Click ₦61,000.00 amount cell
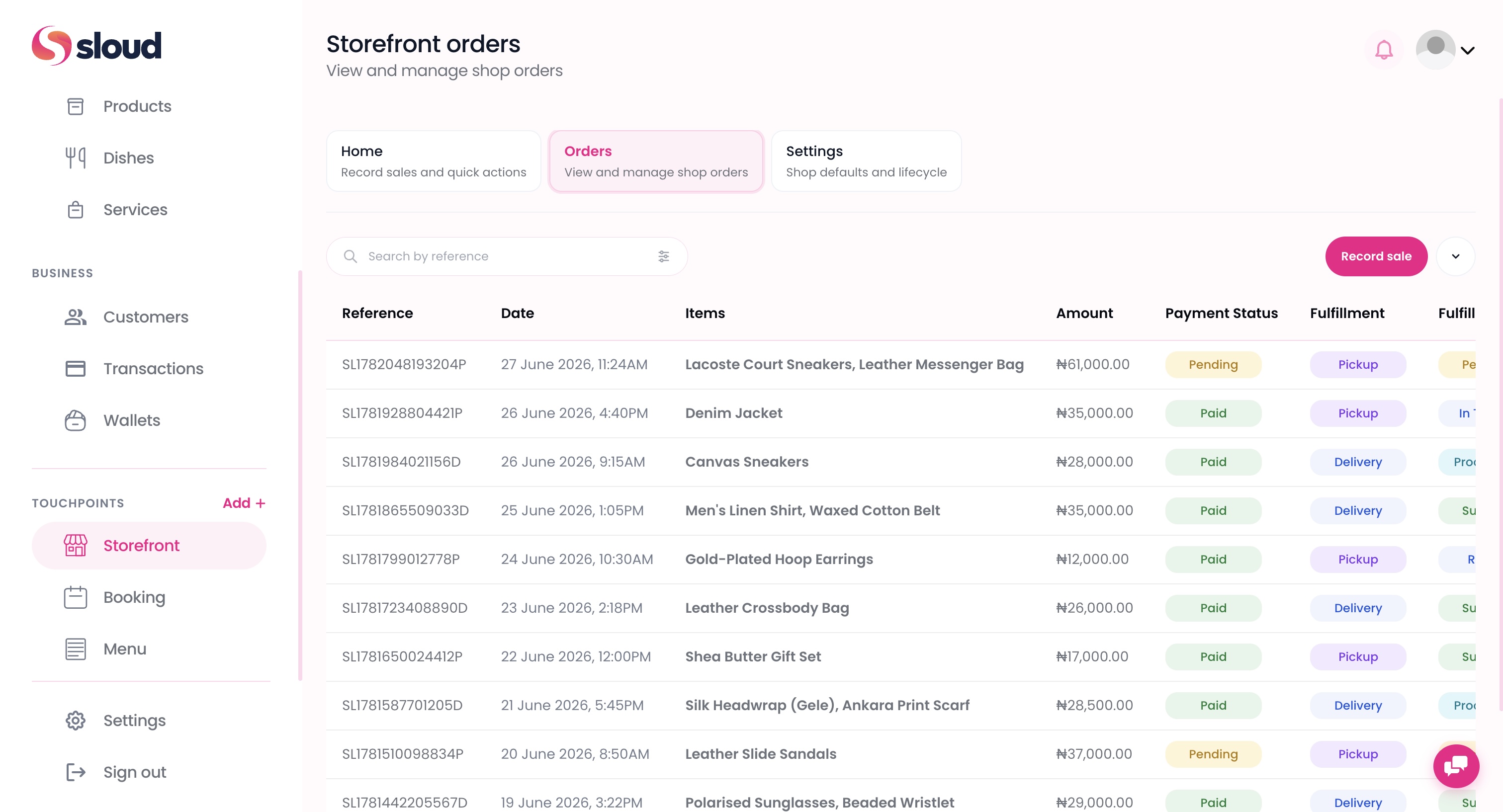 (x=1092, y=365)
